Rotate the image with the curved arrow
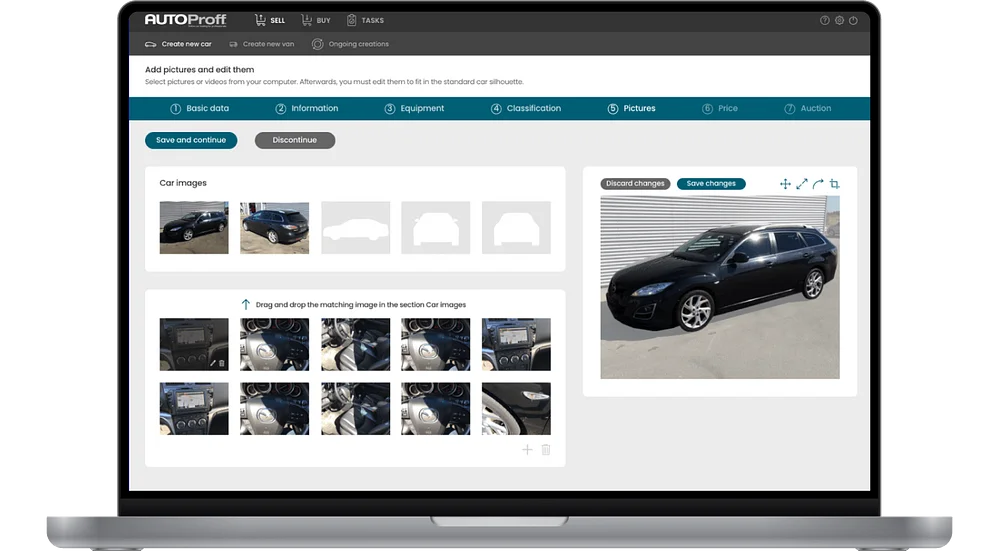 click(x=818, y=184)
